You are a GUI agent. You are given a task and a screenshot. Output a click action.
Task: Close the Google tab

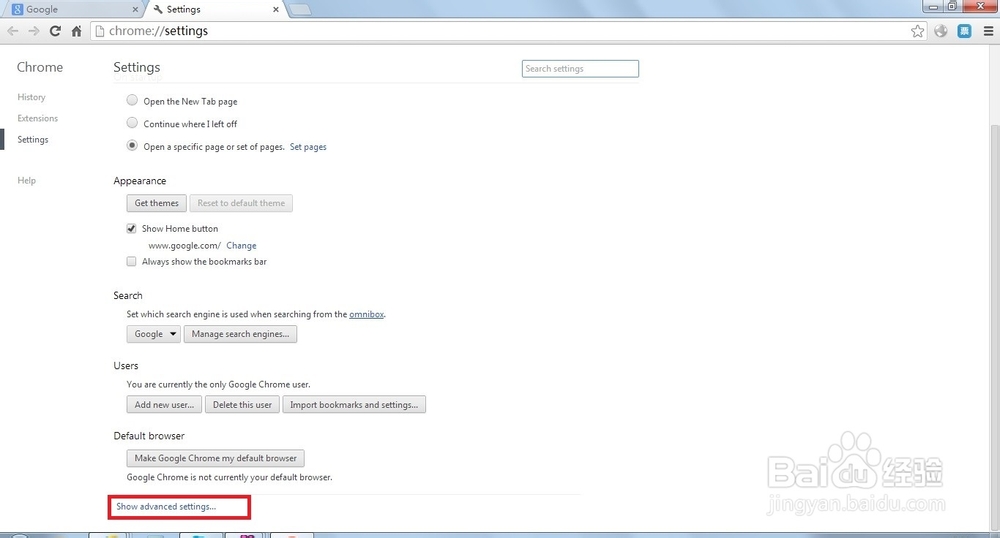pyautogui.click(x=135, y=10)
